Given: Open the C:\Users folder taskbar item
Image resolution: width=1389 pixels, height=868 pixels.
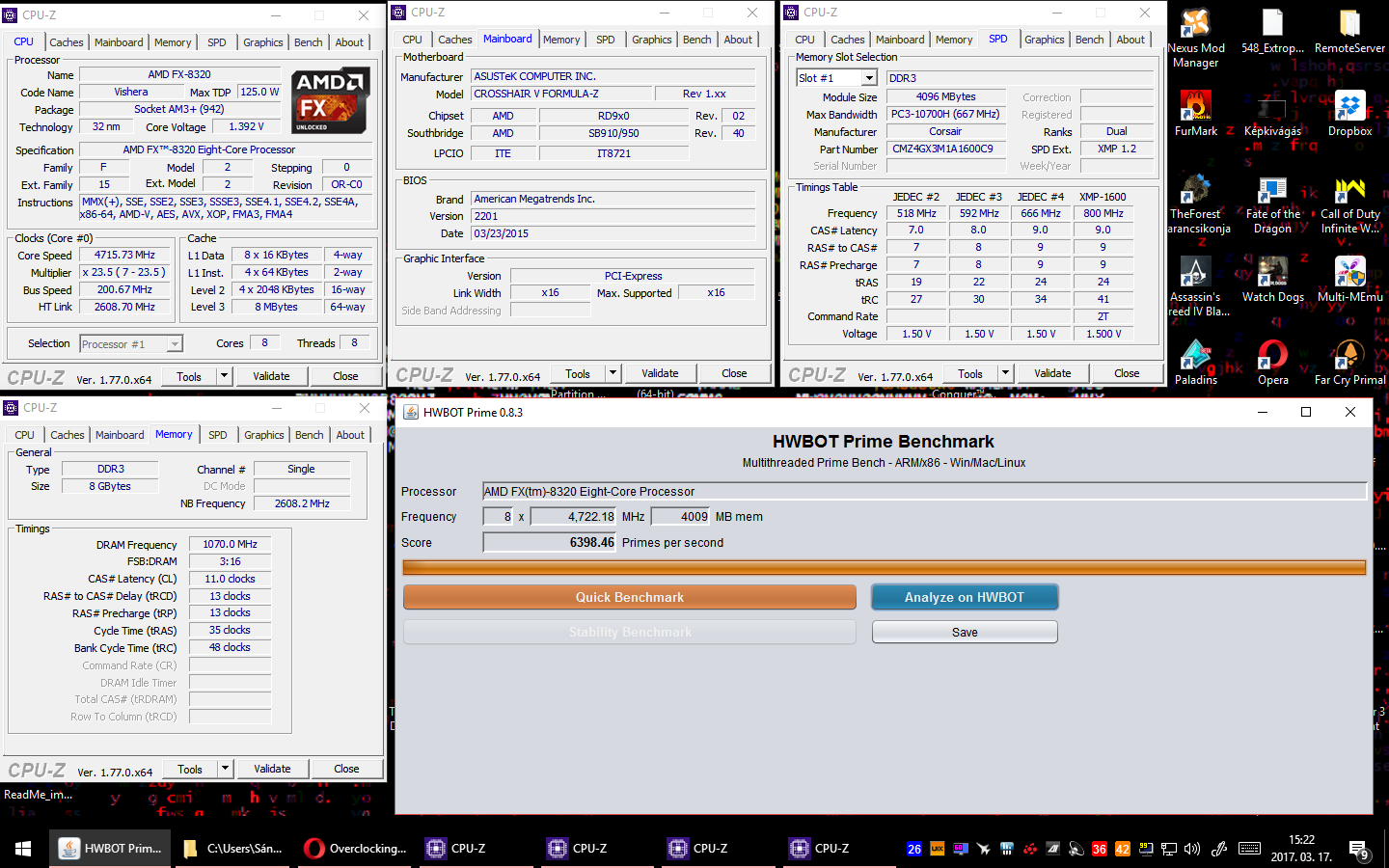Looking at the screenshot, I should (x=232, y=849).
